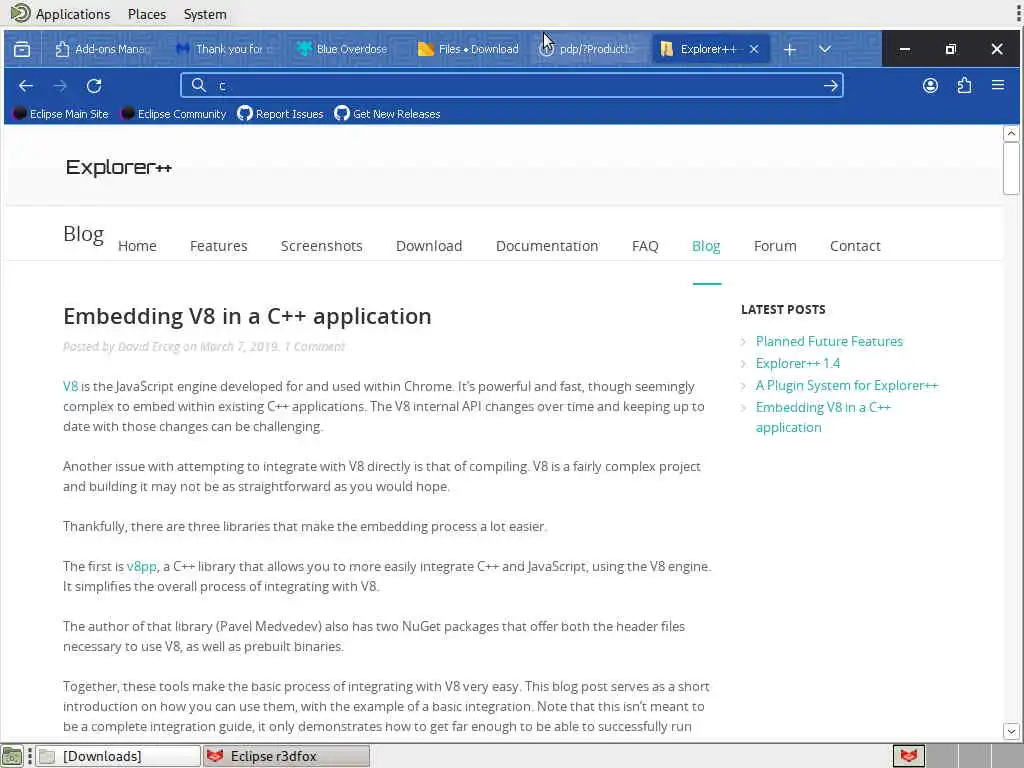Click the go arrow in the address bar
The image size is (1024, 768).
(x=831, y=86)
